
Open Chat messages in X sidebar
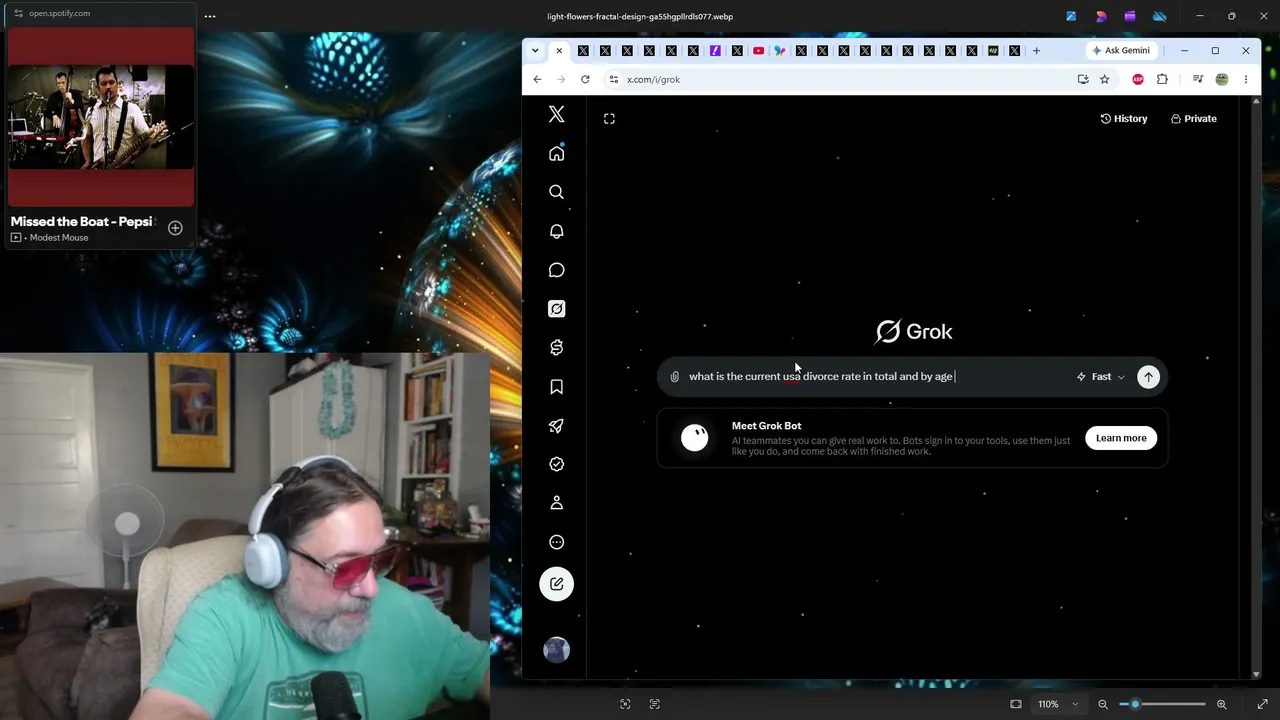(x=557, y=270)
